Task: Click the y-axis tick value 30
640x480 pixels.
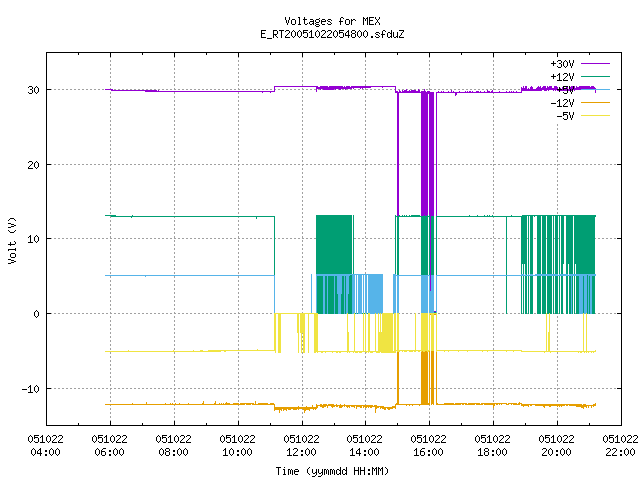Action: coord(33,90)
